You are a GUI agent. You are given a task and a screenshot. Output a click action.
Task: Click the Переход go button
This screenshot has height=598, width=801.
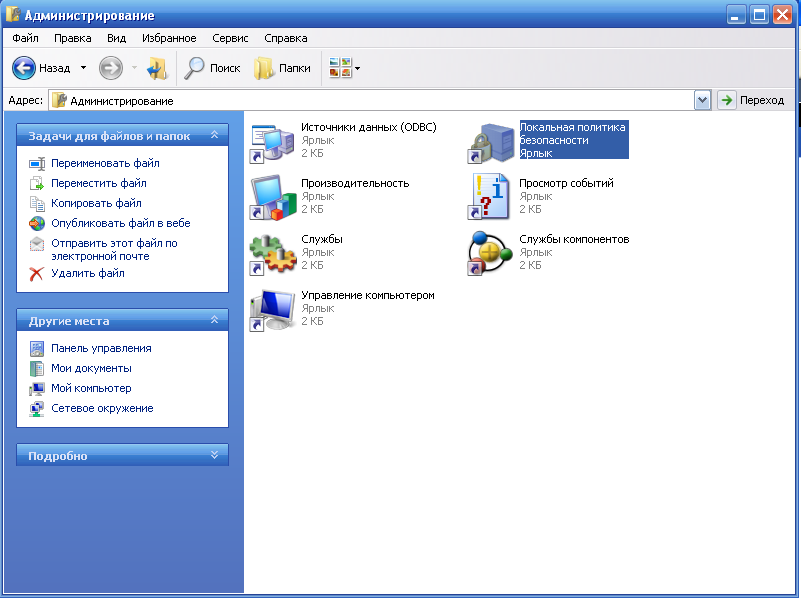point(751,100)
